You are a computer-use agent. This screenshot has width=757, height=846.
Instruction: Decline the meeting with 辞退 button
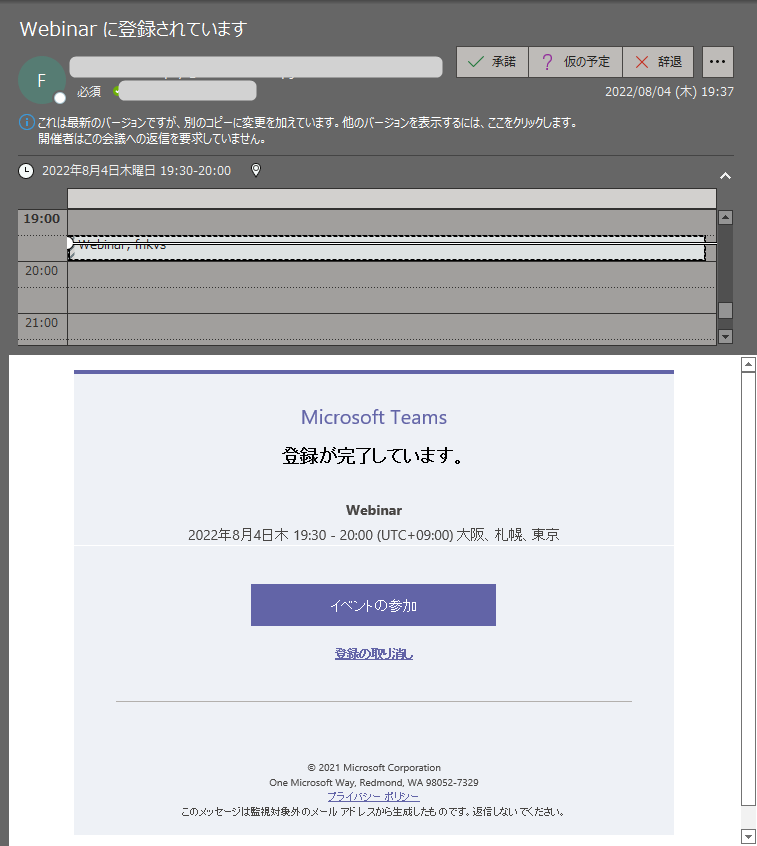pos(658,62)
